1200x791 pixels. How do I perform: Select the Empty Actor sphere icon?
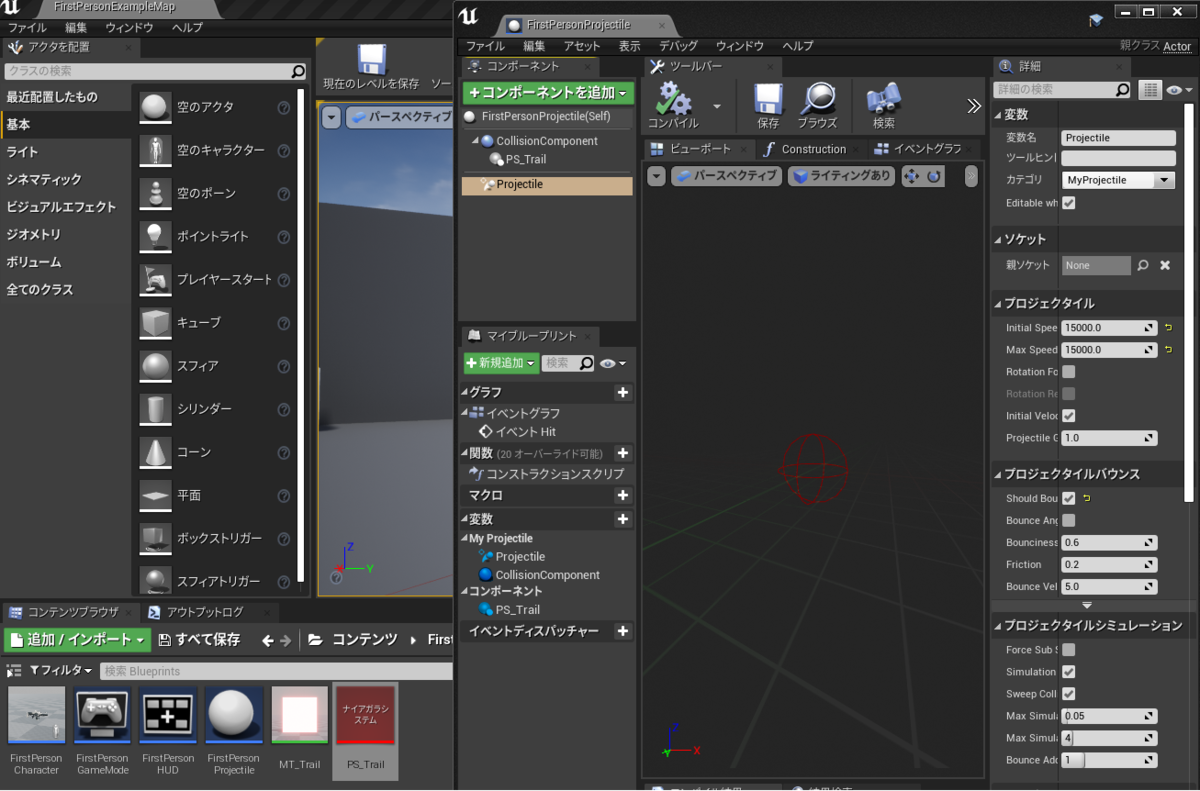coord(155,107)
